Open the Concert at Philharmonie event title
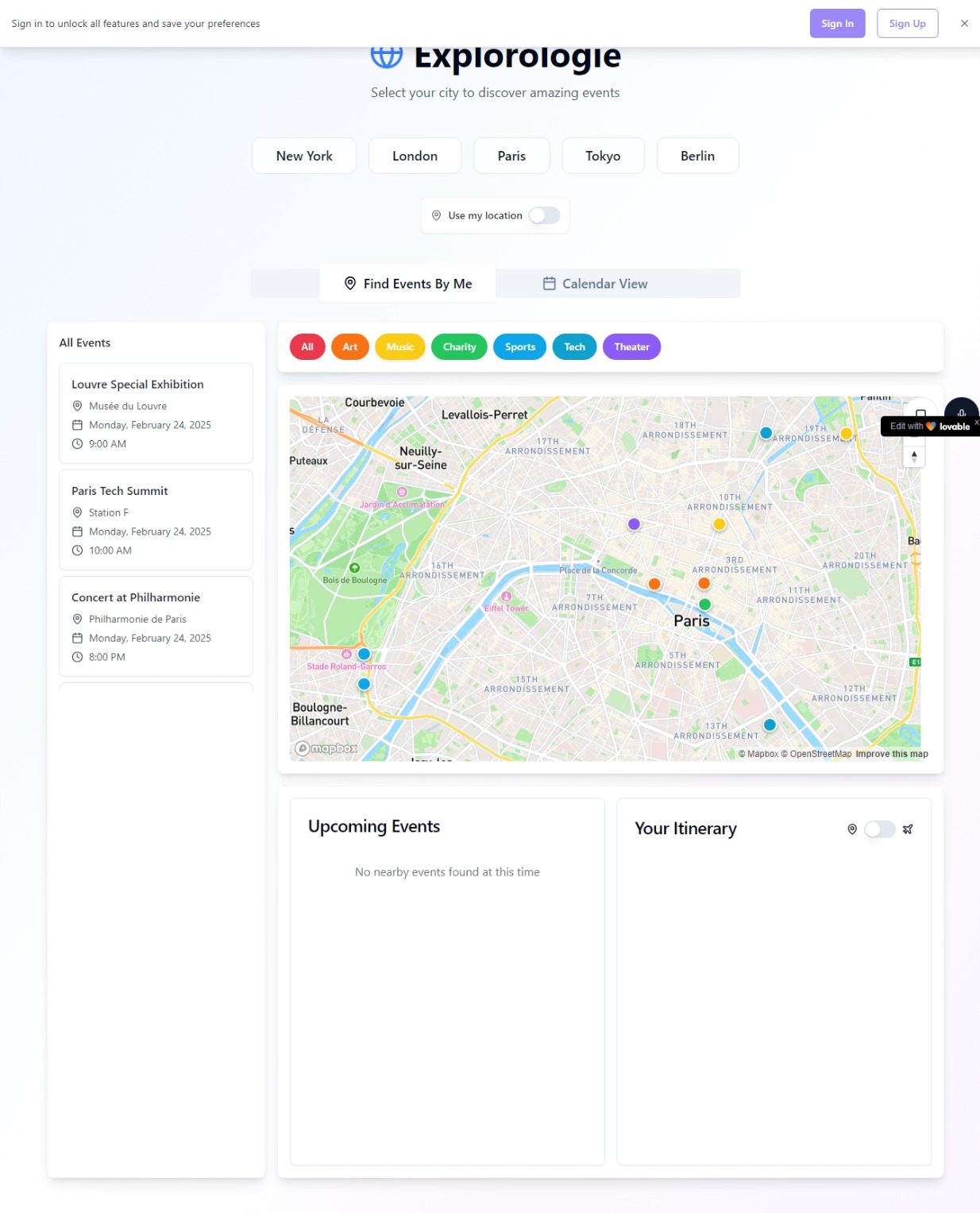Screen dimensions: 980x1213 coord(136,597)
